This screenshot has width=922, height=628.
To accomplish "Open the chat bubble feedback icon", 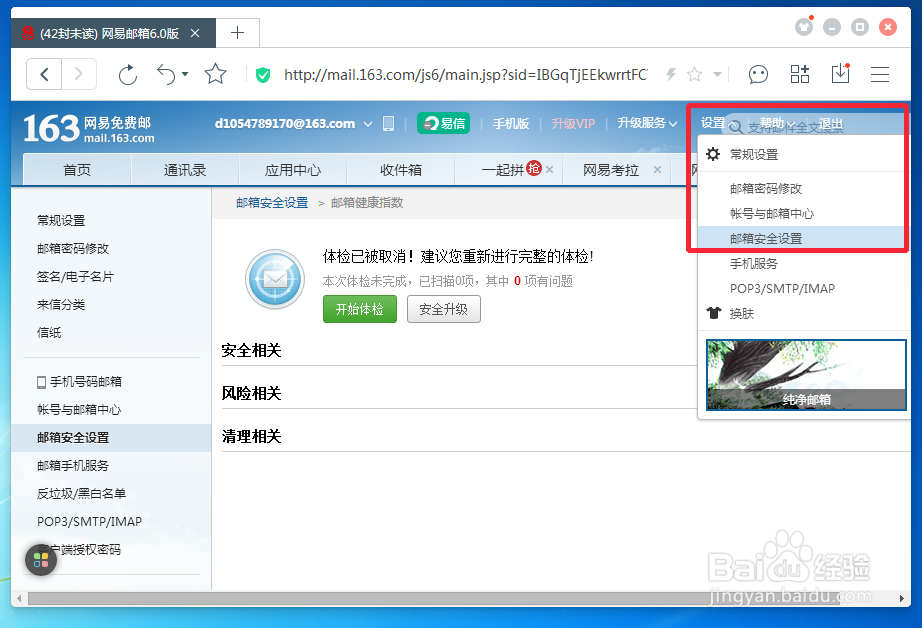I will [x=758, y=75].
